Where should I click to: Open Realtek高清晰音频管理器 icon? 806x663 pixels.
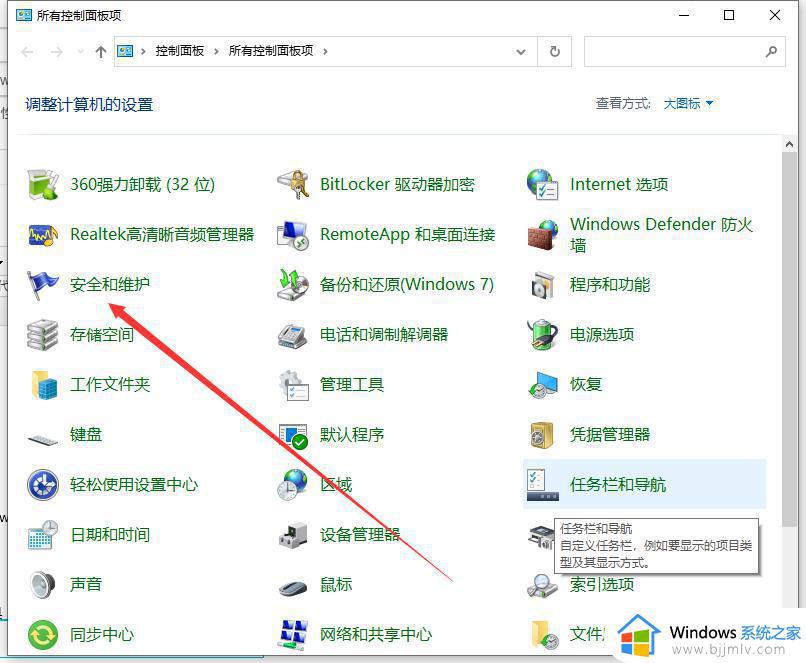[x=43, y=235]
